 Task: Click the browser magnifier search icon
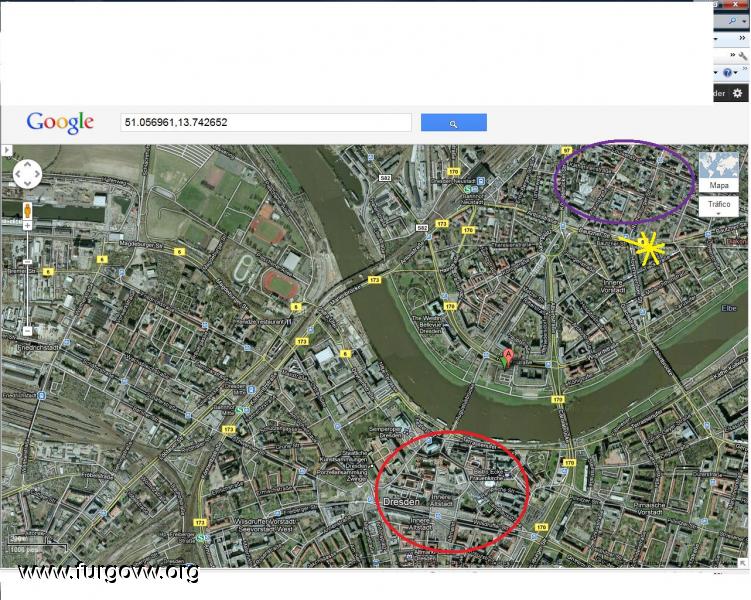coord(732,20)
